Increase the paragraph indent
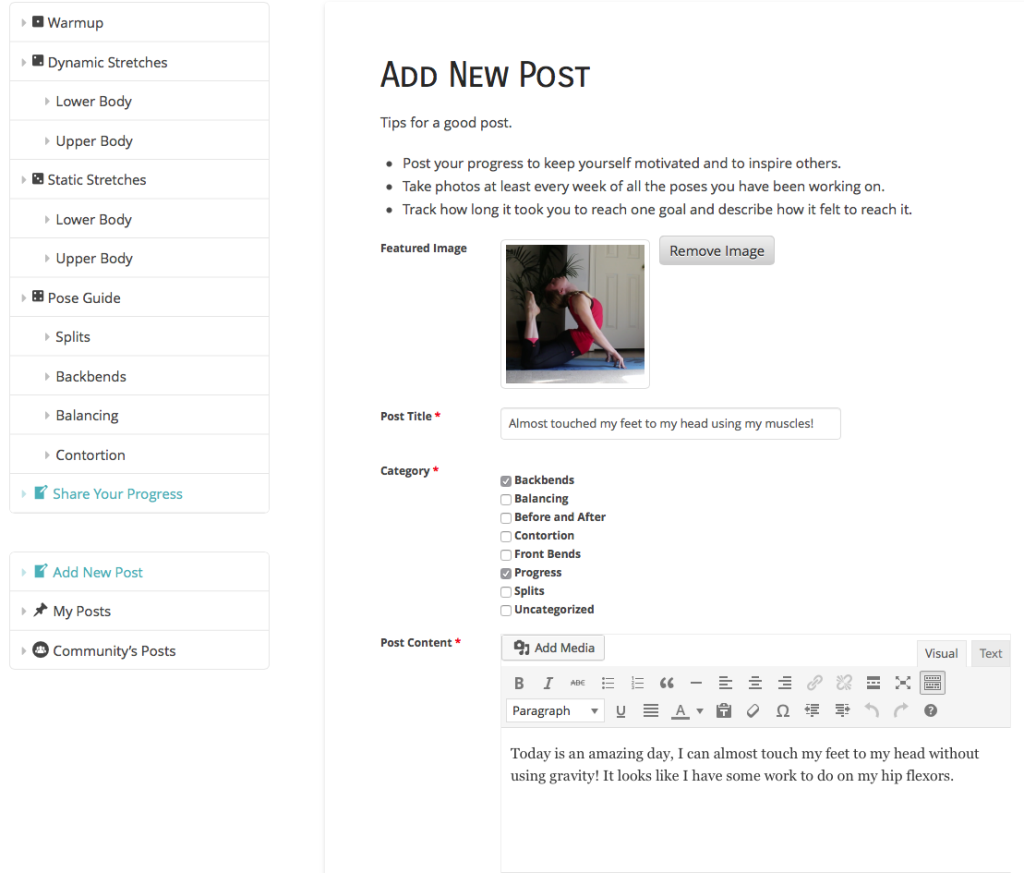Screen dimensions: 1024x873 pyautogui.click(x=842, y=711)
